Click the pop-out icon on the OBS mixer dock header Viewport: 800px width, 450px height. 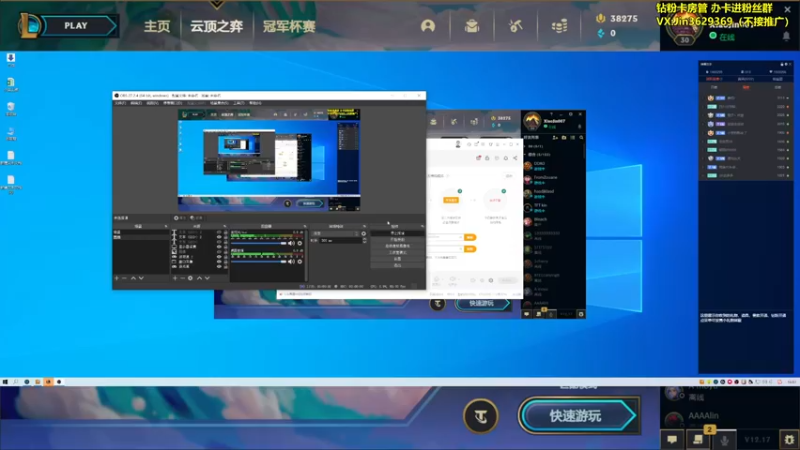(305, 227)
